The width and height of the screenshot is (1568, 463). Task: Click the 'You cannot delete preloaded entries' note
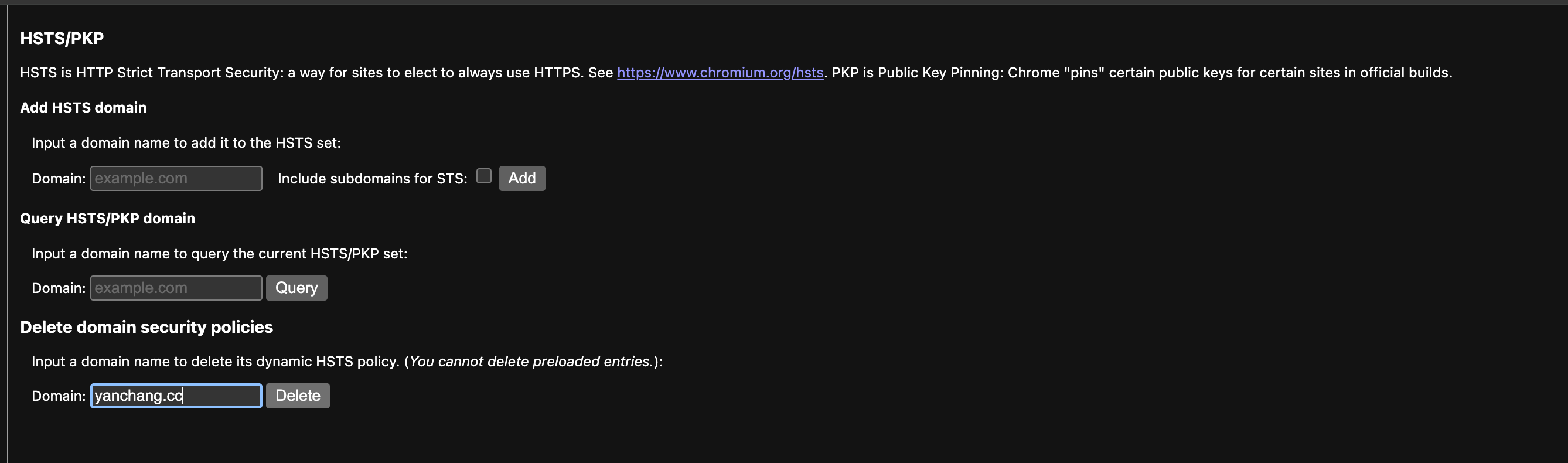click(530, 362)
